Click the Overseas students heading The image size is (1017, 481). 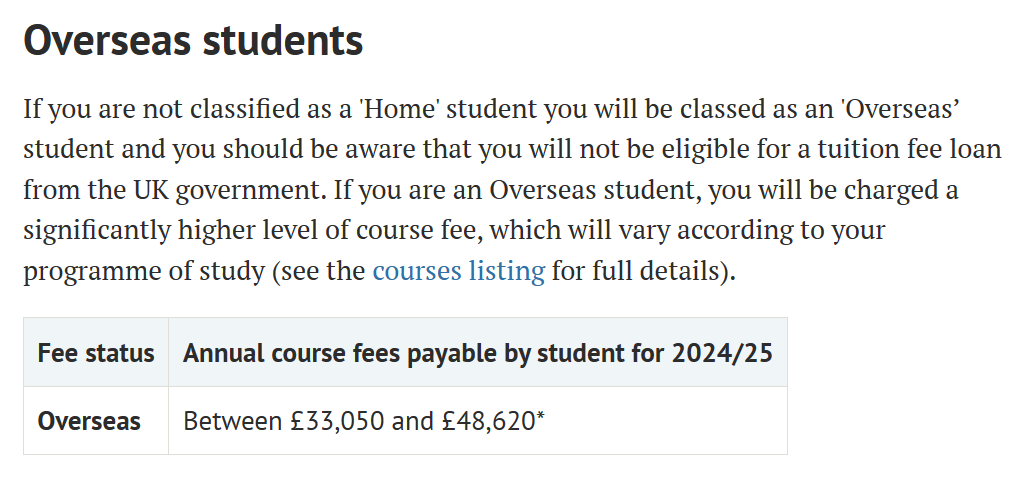click(193, 40)
